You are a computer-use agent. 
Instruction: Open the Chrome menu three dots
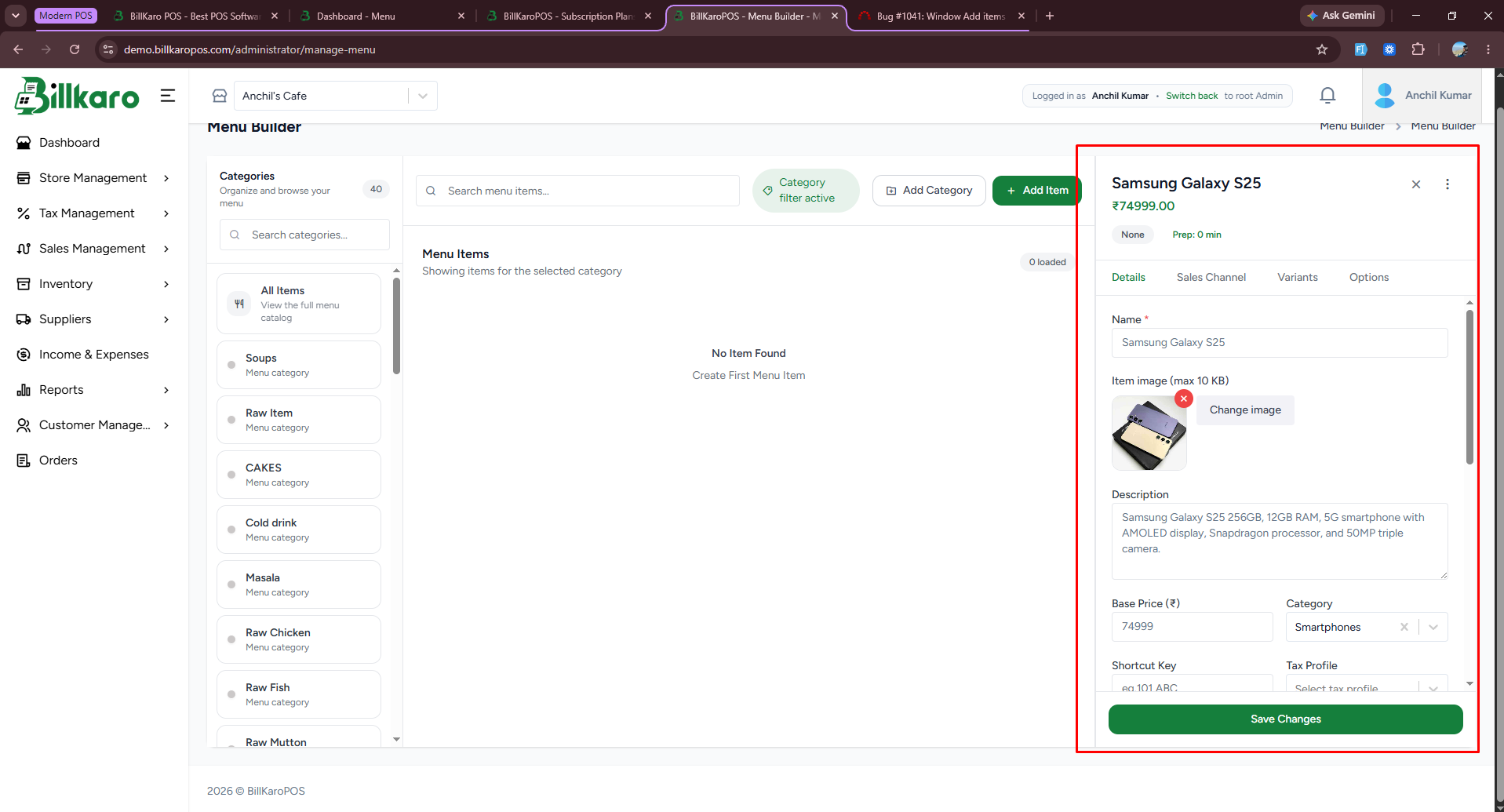(1488, 49)
